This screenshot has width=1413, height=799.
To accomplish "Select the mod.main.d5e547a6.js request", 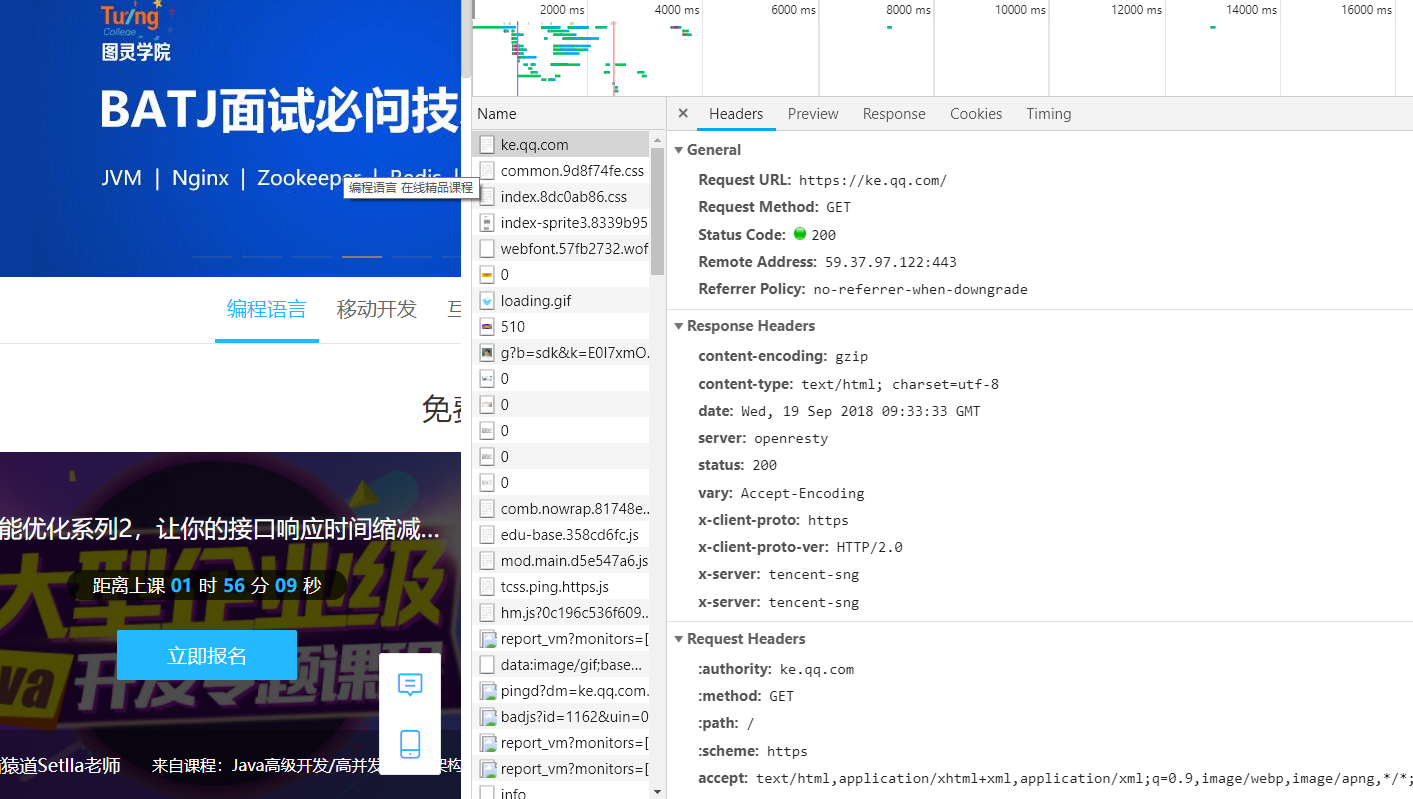I will (x=561, y=561).
